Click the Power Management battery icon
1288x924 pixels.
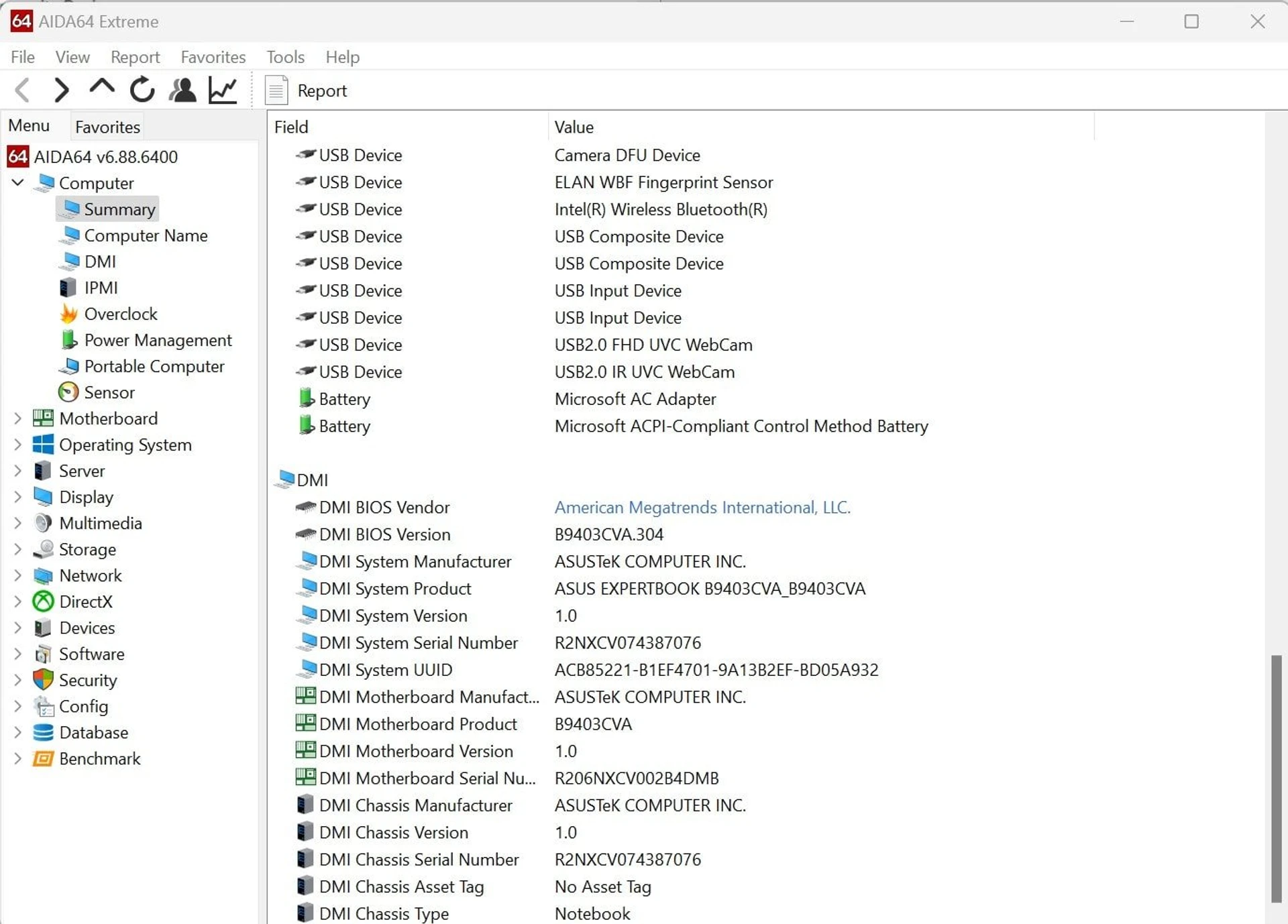68,340
